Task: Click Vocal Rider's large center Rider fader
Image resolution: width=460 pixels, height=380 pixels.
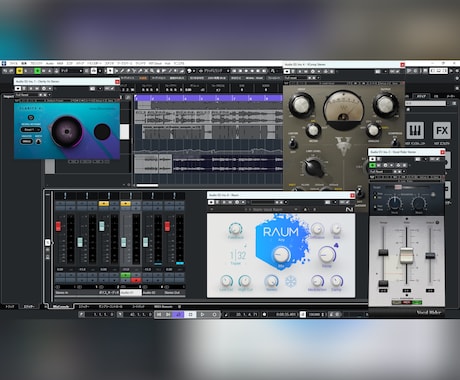Action: tap(406, 256)
